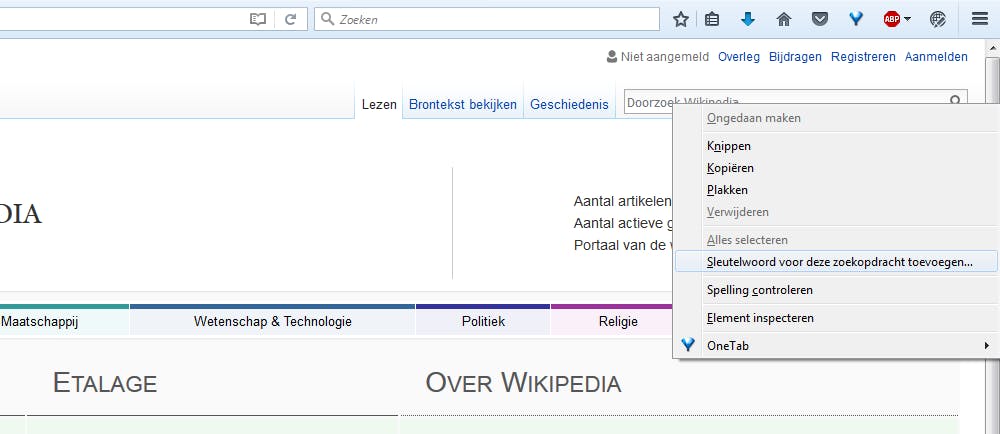
Task: Click the OneTab toolbar icon
Action: [856, 20]
